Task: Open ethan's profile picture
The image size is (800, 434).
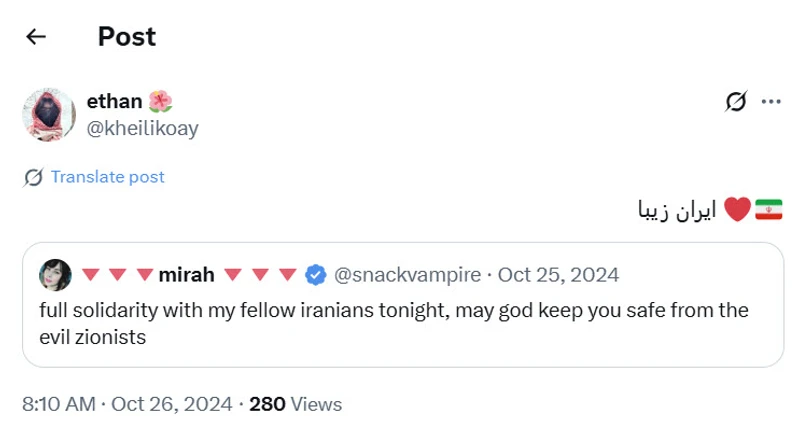Action: [49, 114]
